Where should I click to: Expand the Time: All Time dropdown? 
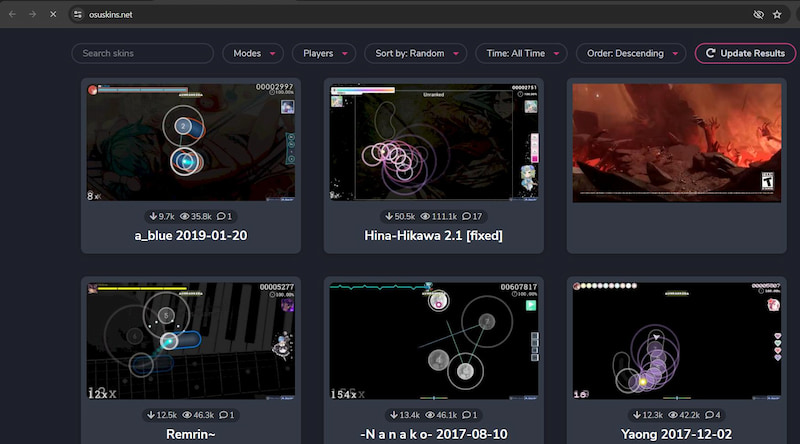pyautogui.click(x=521, y=53)
